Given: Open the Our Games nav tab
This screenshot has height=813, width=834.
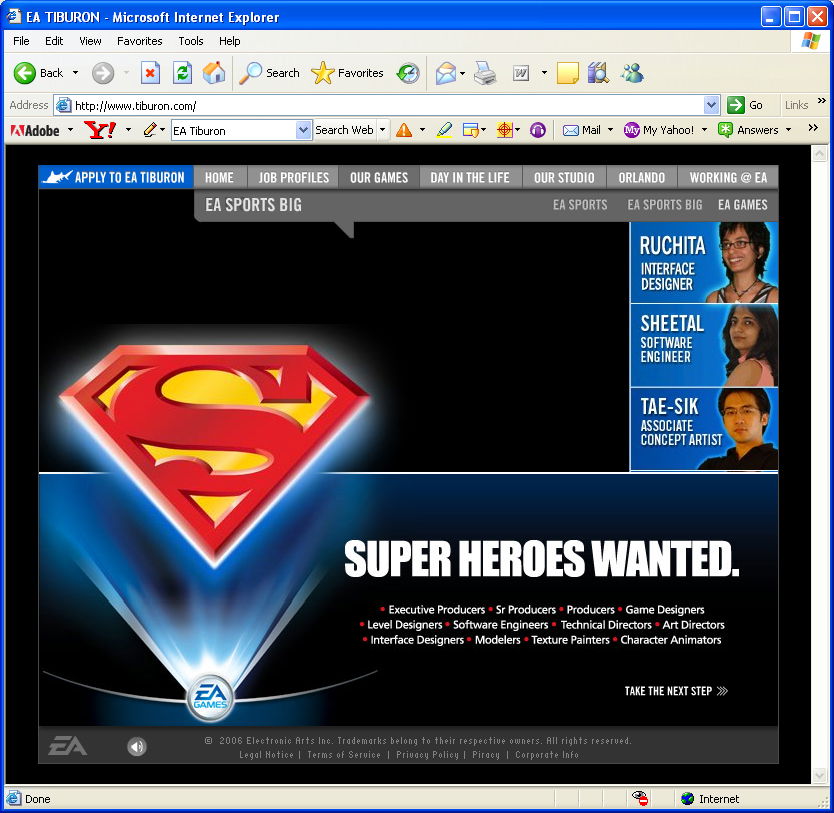Looking at the screenshot, I should coord(379,178).
